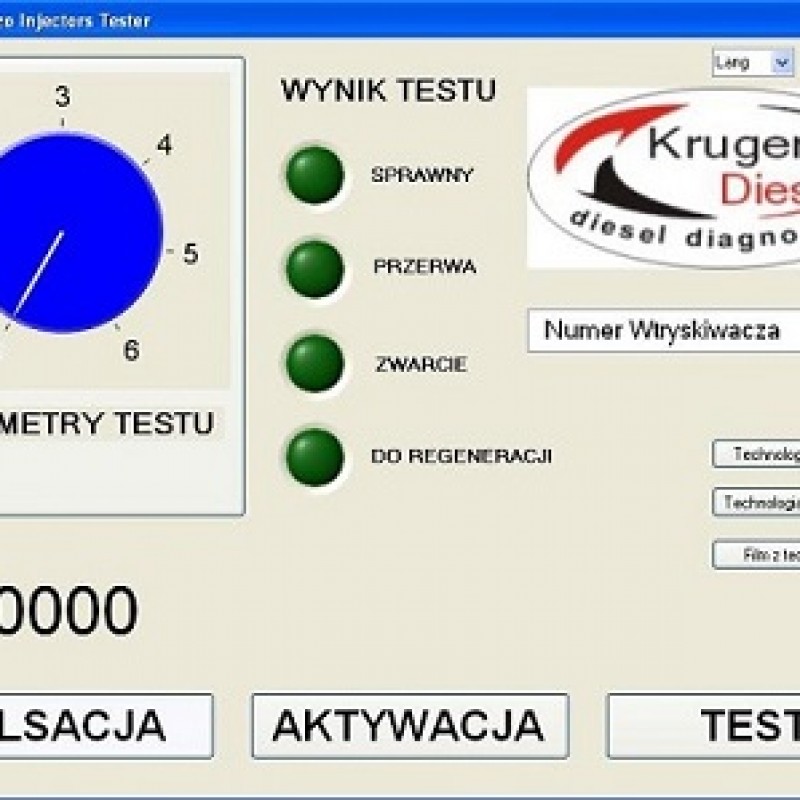The width and height of the screenshot is (800, 800).
Task: Click the Film z te... button
Action: (756, 555)
